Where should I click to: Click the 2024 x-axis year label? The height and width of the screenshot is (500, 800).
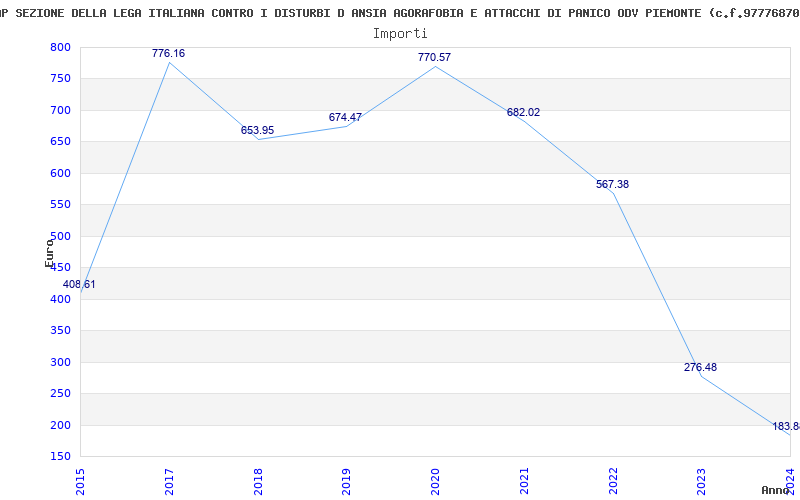click(x=790, y=481)
